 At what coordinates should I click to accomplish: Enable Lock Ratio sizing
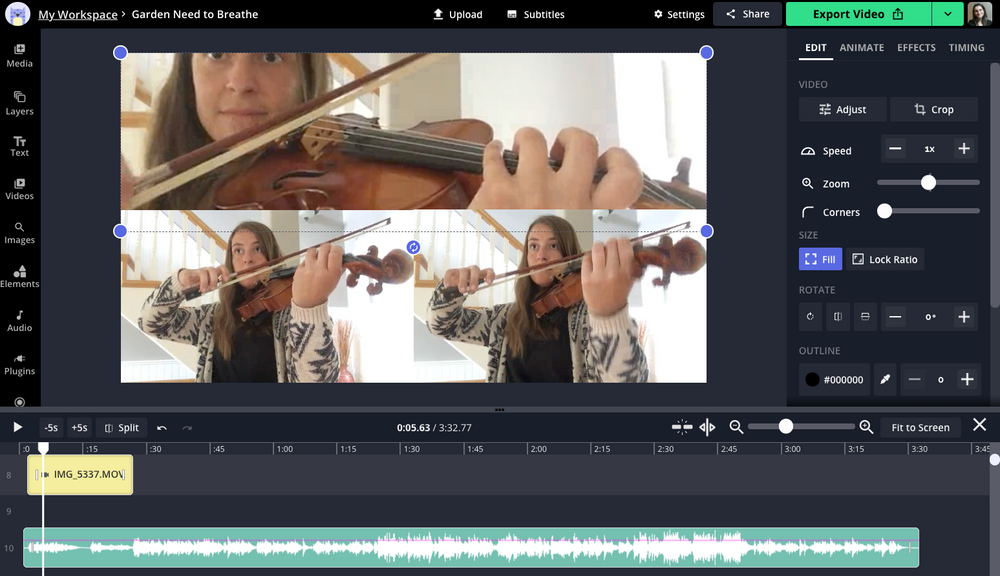(886, 259)
